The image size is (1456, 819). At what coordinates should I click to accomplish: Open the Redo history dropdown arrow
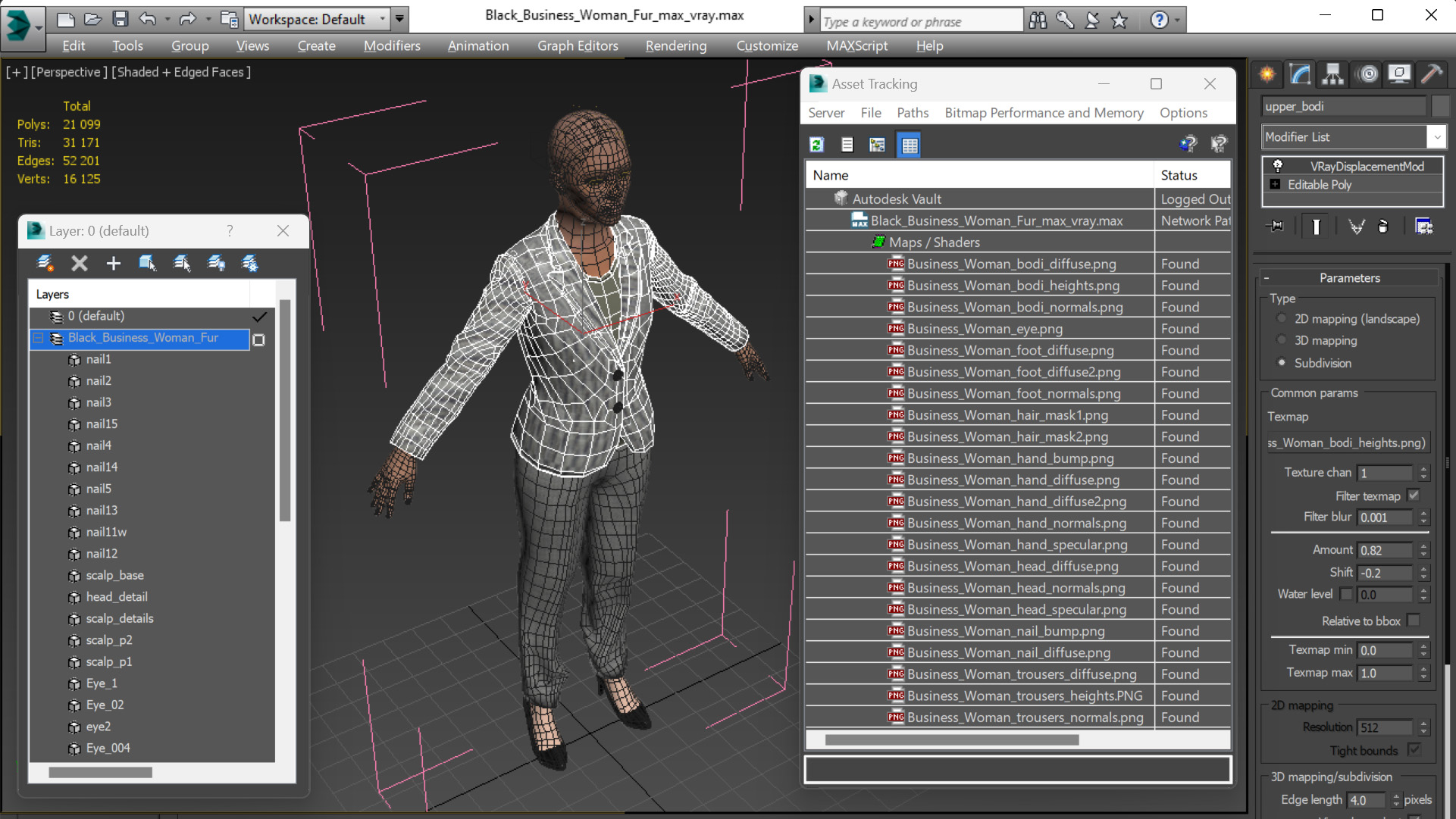pos(208,19)
